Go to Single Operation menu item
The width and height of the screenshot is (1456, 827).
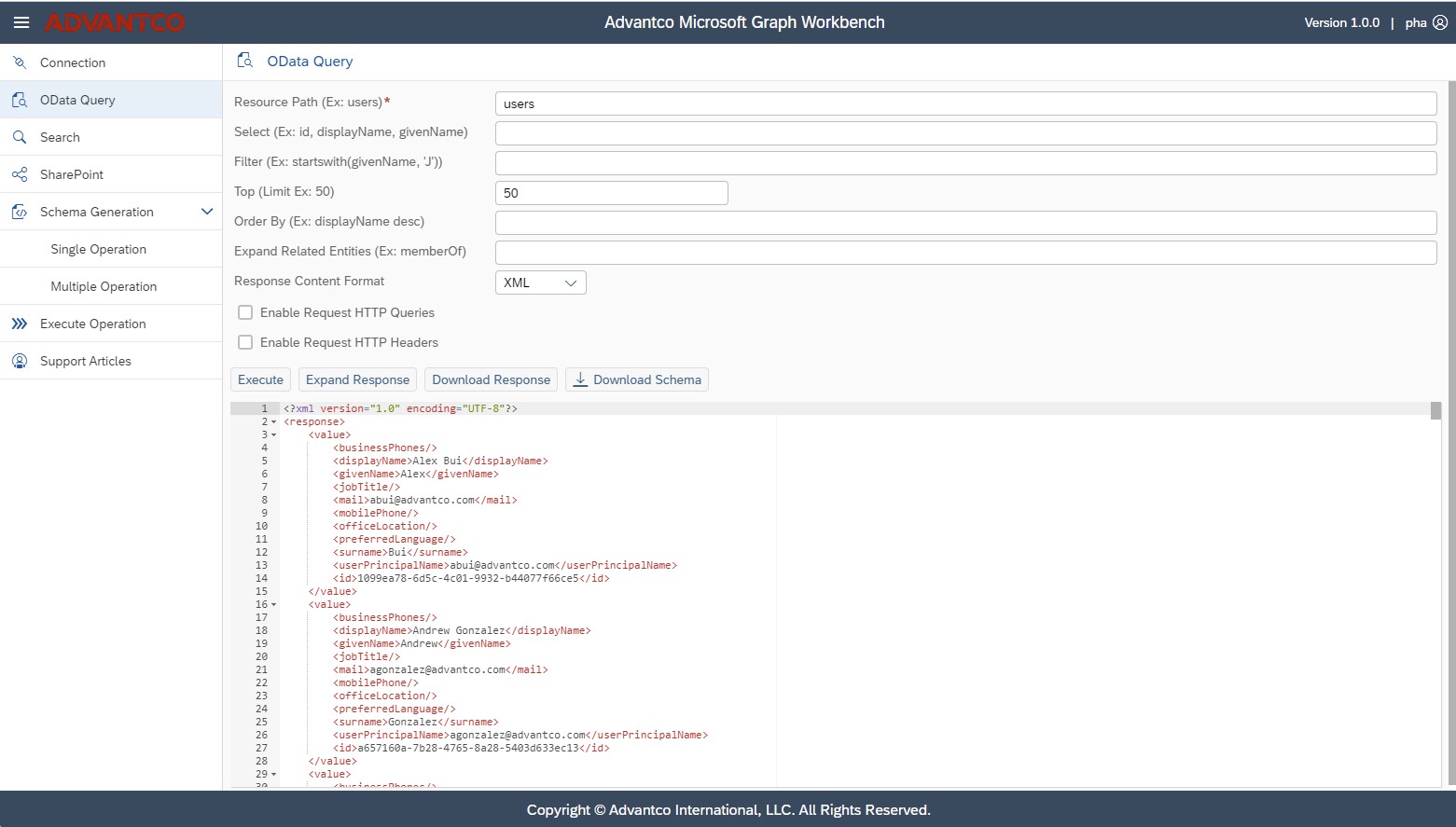(98, 249)
